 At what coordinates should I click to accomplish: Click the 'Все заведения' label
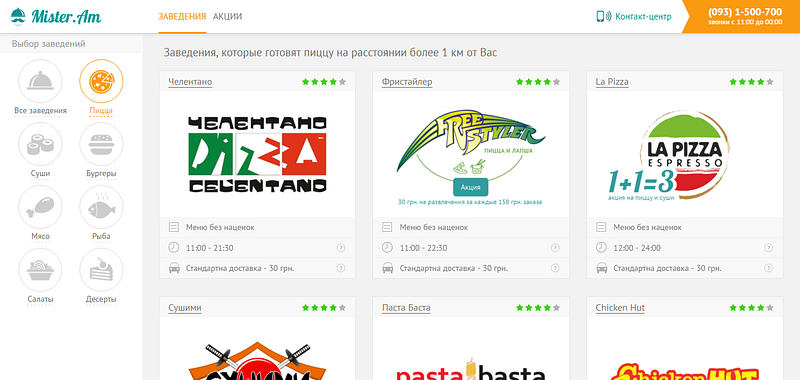click(x=40, y=111)
